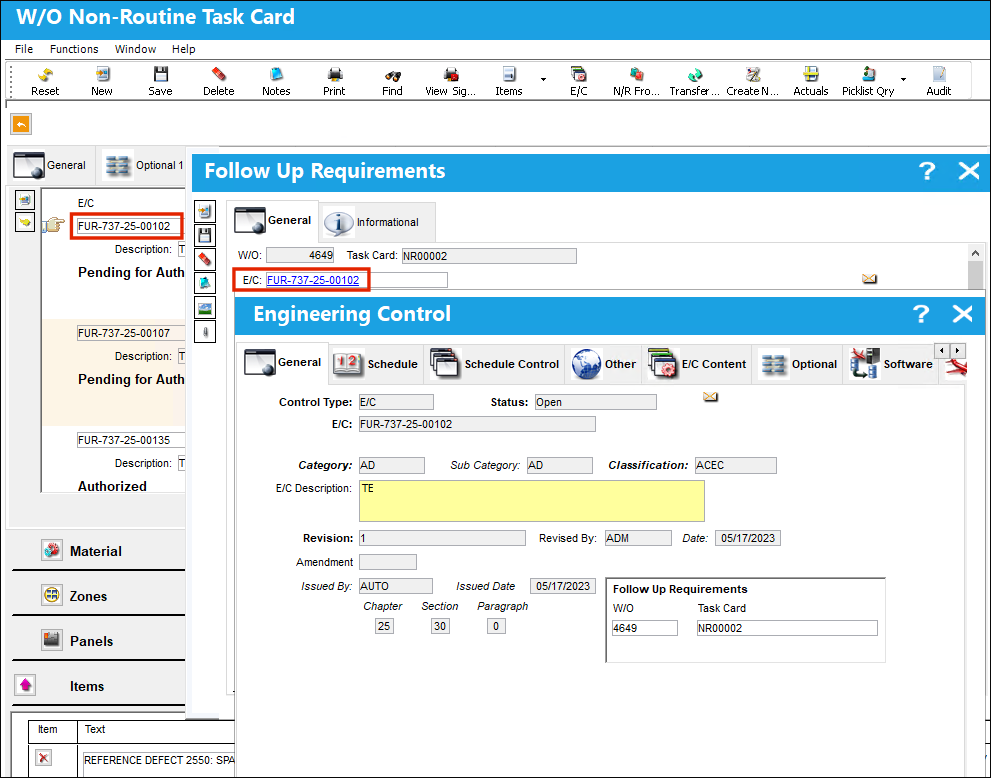Image resolution: width=991 pixels, height=778 pixels.
Task: Open the E/C toolbar button
Action: (578, 82)
